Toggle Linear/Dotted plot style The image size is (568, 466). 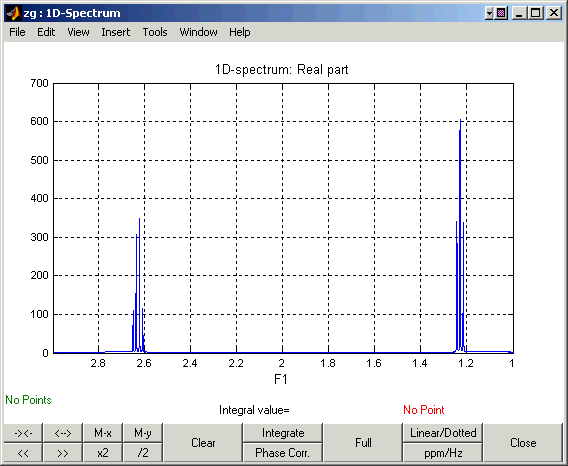443,433
